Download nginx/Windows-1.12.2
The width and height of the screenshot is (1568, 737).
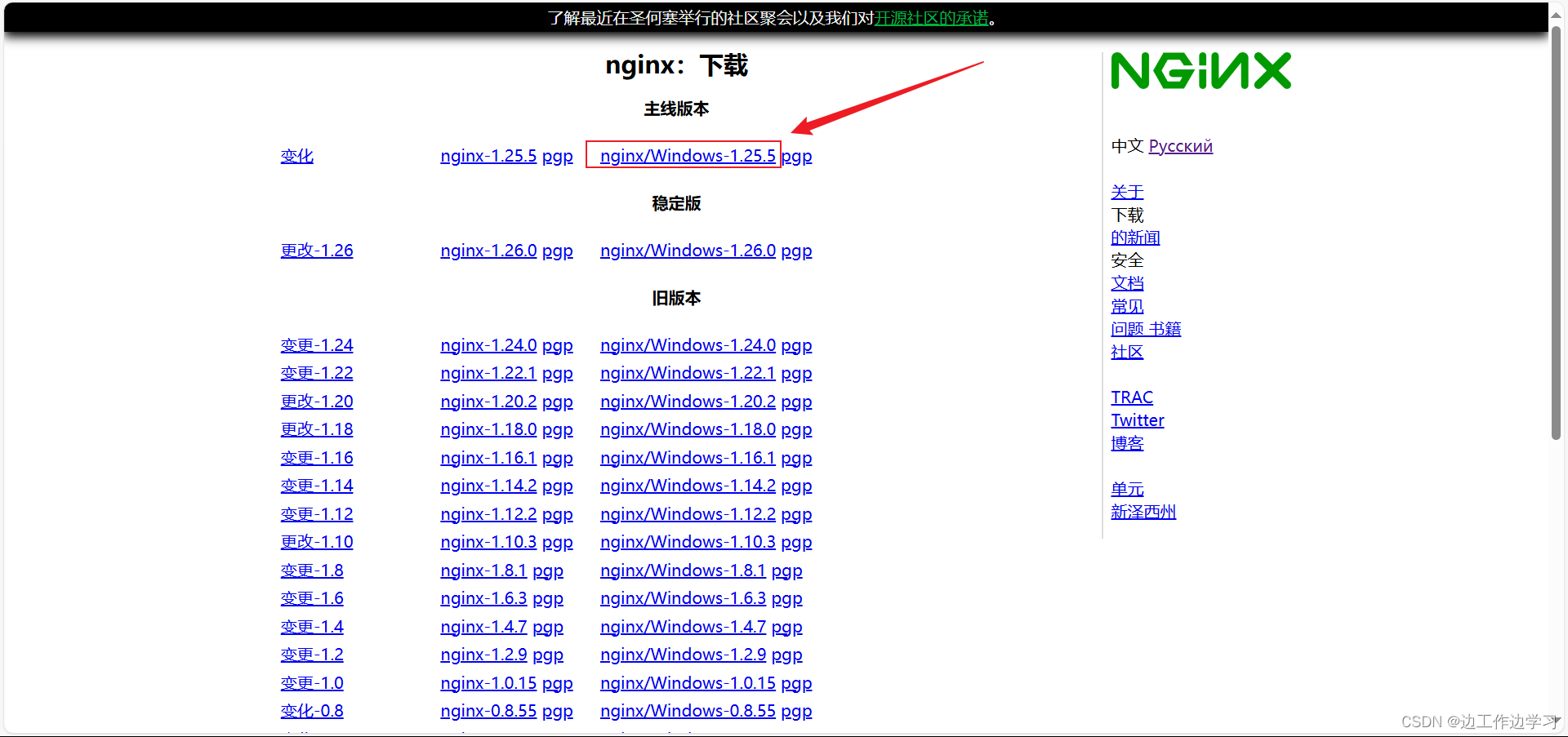tap(688, 514)
